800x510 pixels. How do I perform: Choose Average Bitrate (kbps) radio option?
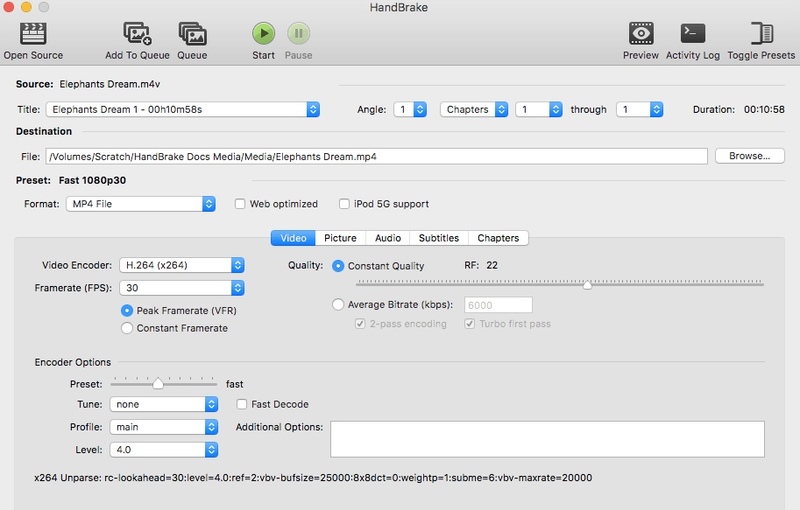(x=339, y=304)
